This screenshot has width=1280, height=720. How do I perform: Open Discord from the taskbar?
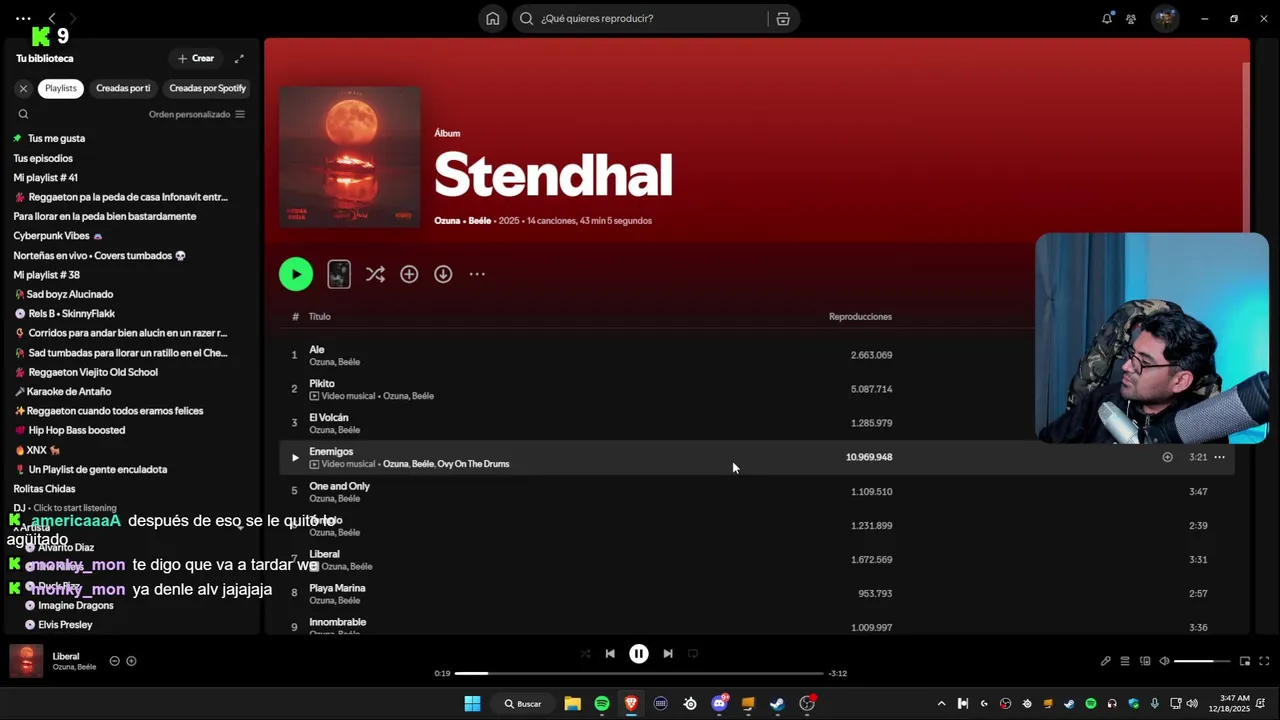pyautogui.click(x=719, y=703)
